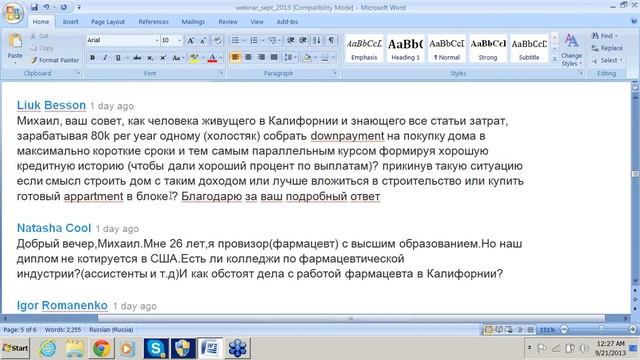The width and height of the screenshot is (640, 360).
Task: Click the Liuk Besson link
Action: 51,105
